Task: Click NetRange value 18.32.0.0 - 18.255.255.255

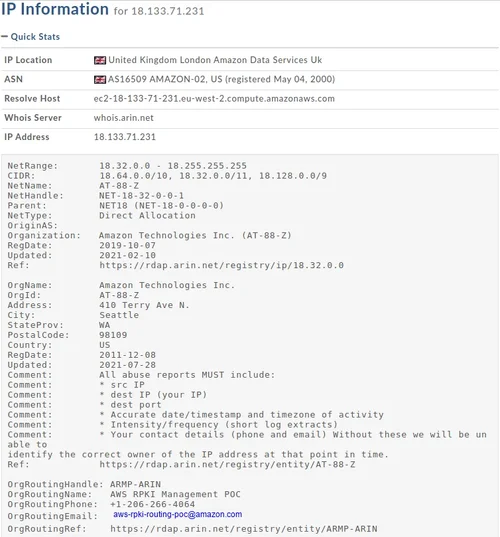Action: coord(173,166)
